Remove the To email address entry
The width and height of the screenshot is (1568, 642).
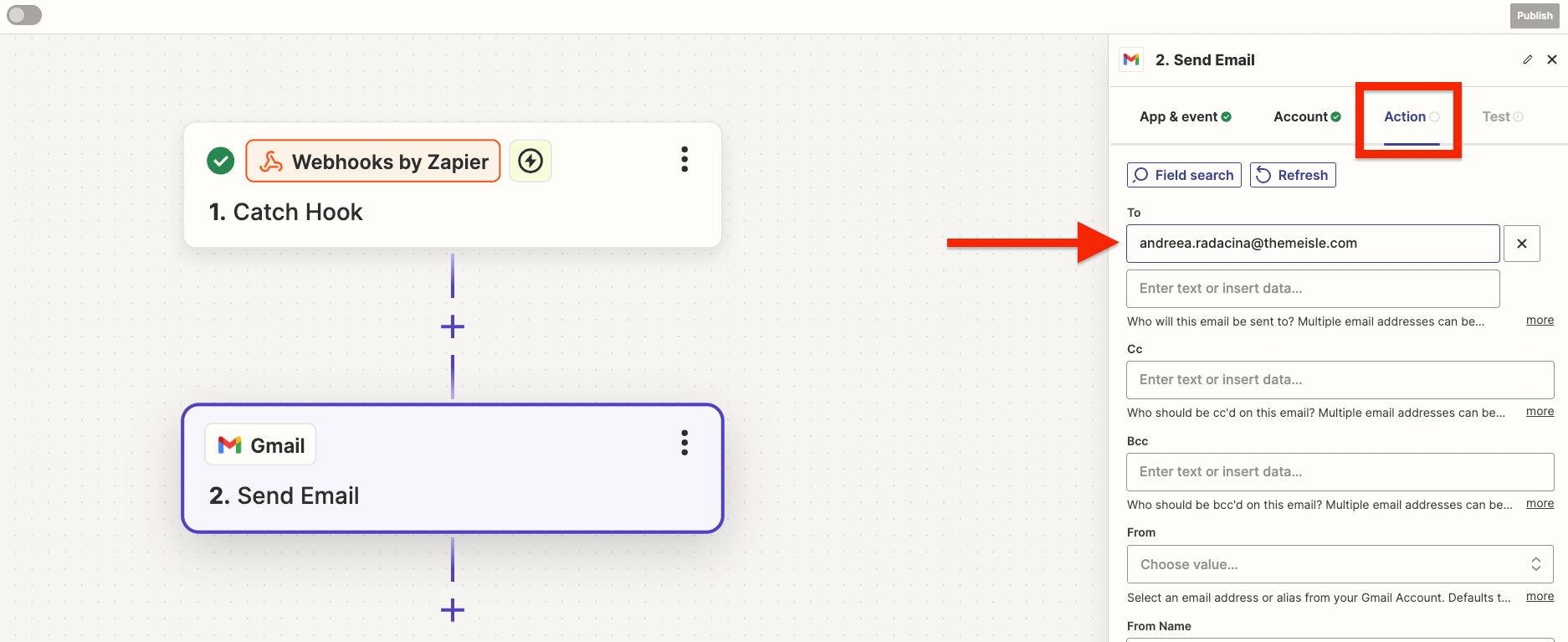1521,244
